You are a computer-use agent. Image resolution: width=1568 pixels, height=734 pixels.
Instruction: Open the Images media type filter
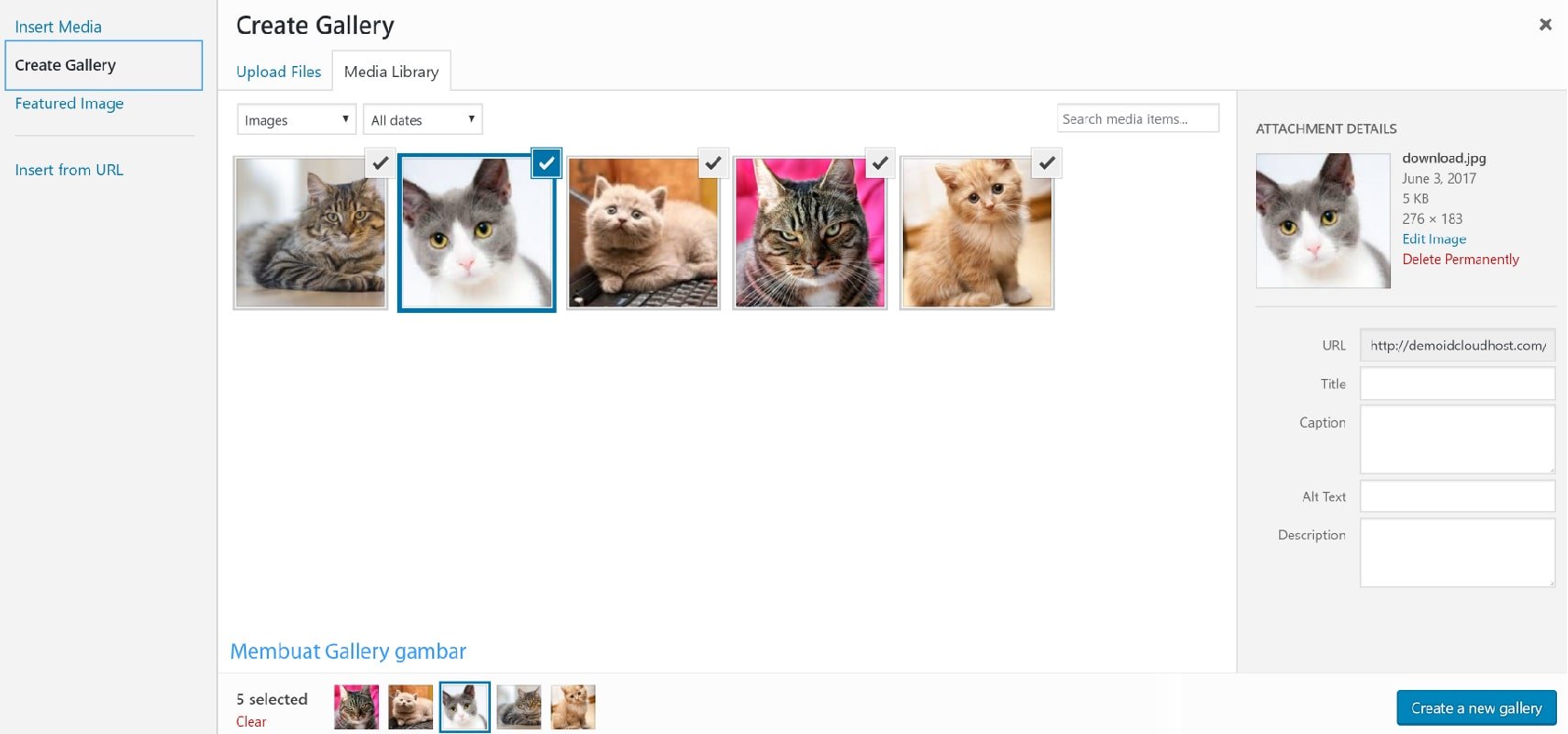pos(296,119)
